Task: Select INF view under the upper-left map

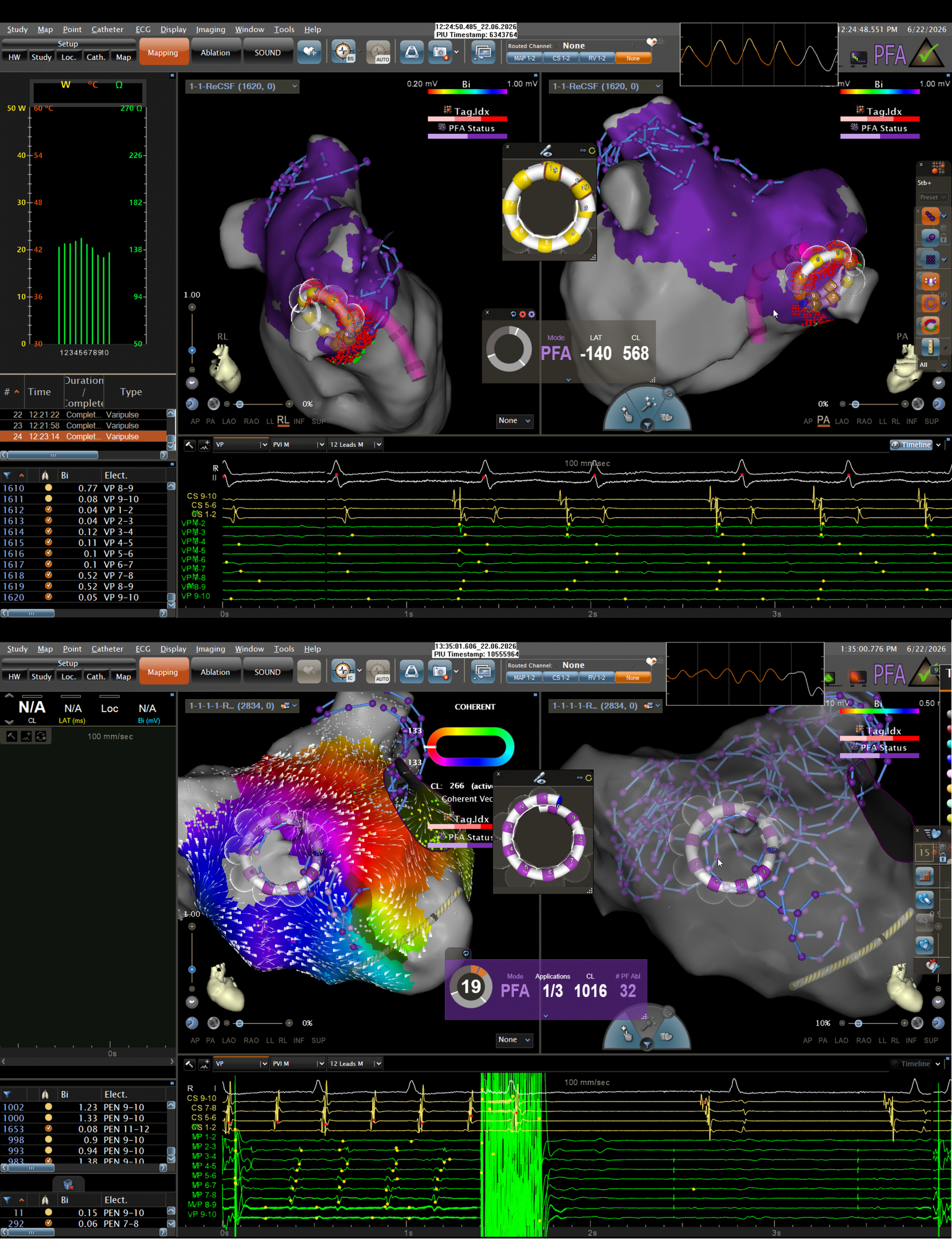Action: tap(298, 421)
